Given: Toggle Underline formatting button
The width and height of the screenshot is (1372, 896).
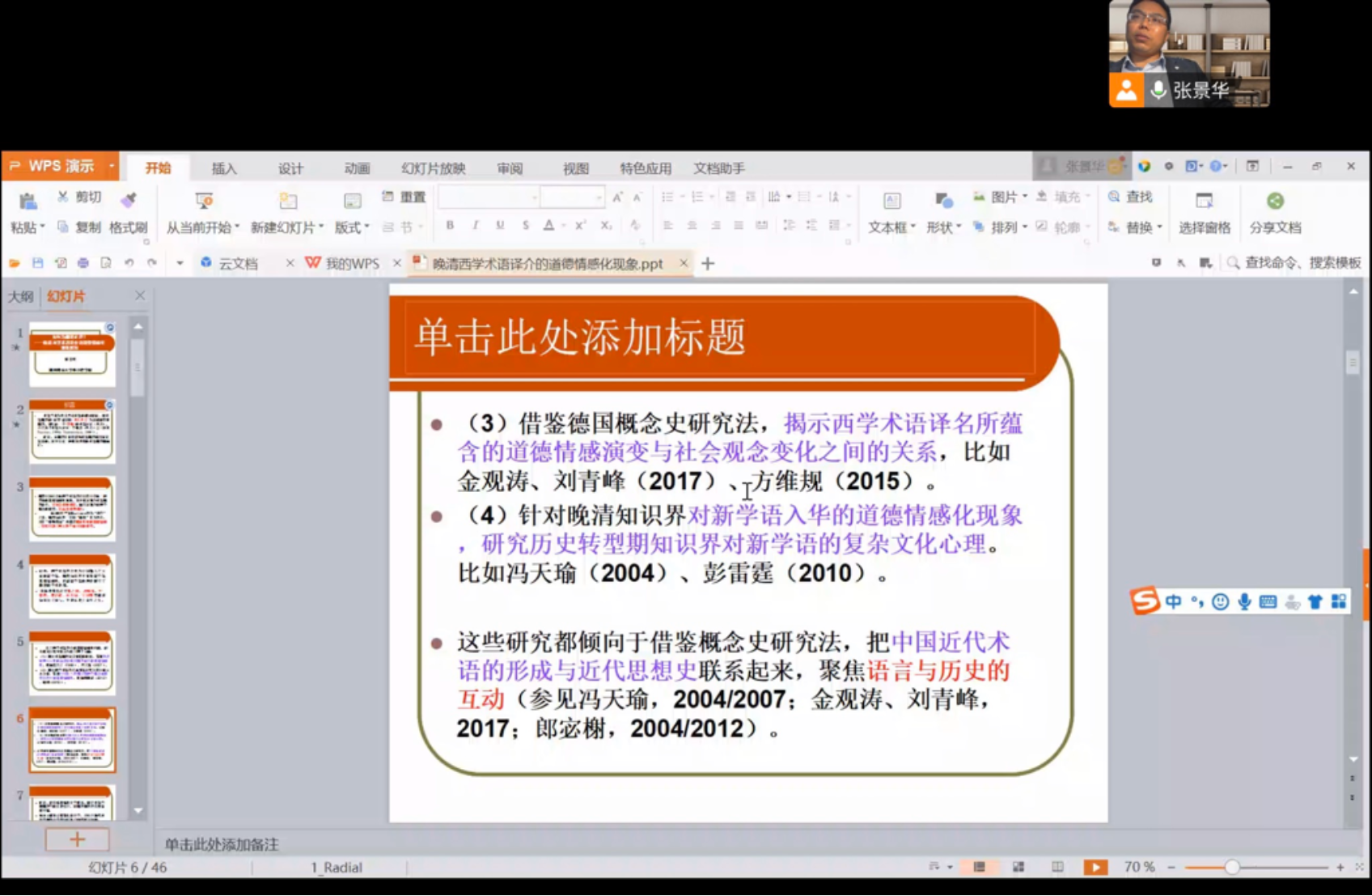Looking at the screenshot, I should 500,226.
